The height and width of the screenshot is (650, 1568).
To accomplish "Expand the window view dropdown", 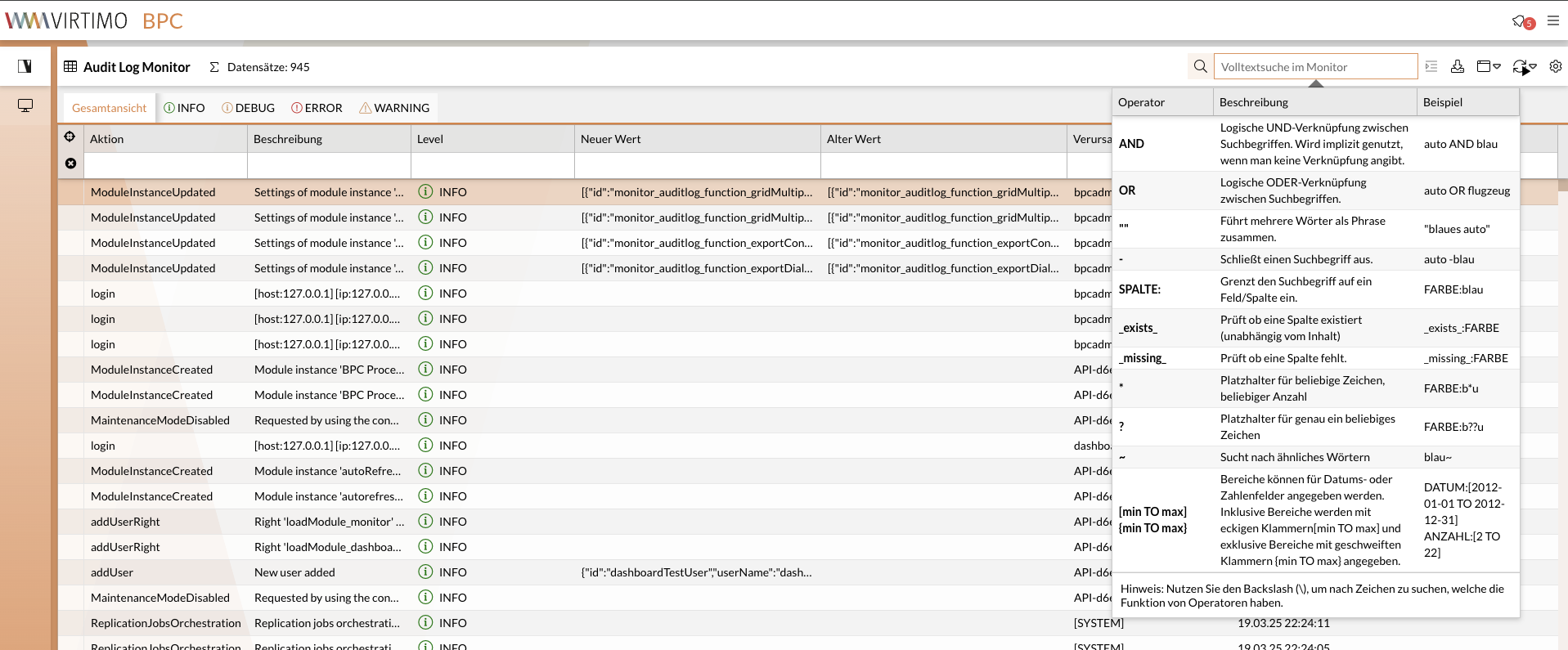I will [x=1489, y=66].
